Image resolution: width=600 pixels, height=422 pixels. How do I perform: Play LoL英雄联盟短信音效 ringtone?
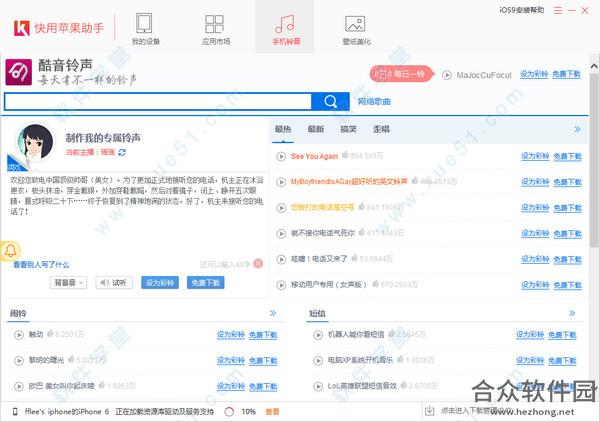(318, 386)
